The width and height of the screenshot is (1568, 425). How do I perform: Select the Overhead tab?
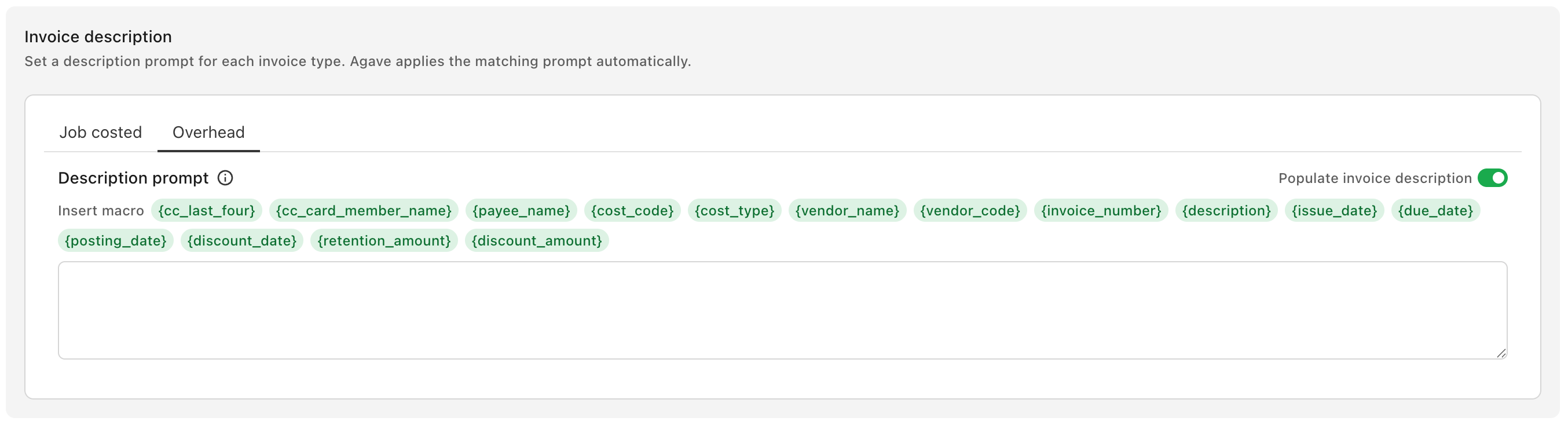pyautogui.click(x=208, y=132)
